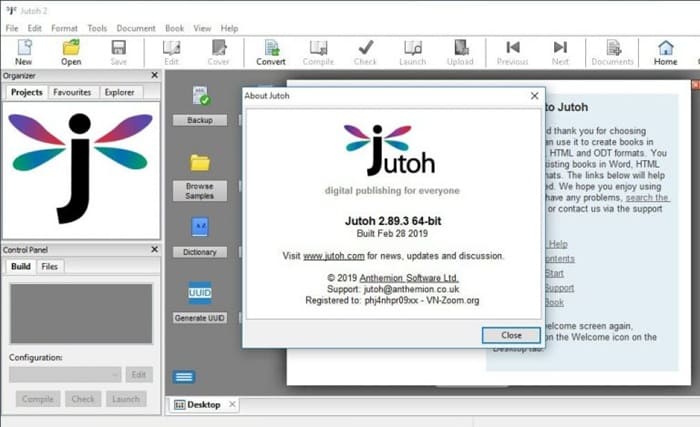
Task: Click the Compile toolbar icon
Action: tap(318, 48)
